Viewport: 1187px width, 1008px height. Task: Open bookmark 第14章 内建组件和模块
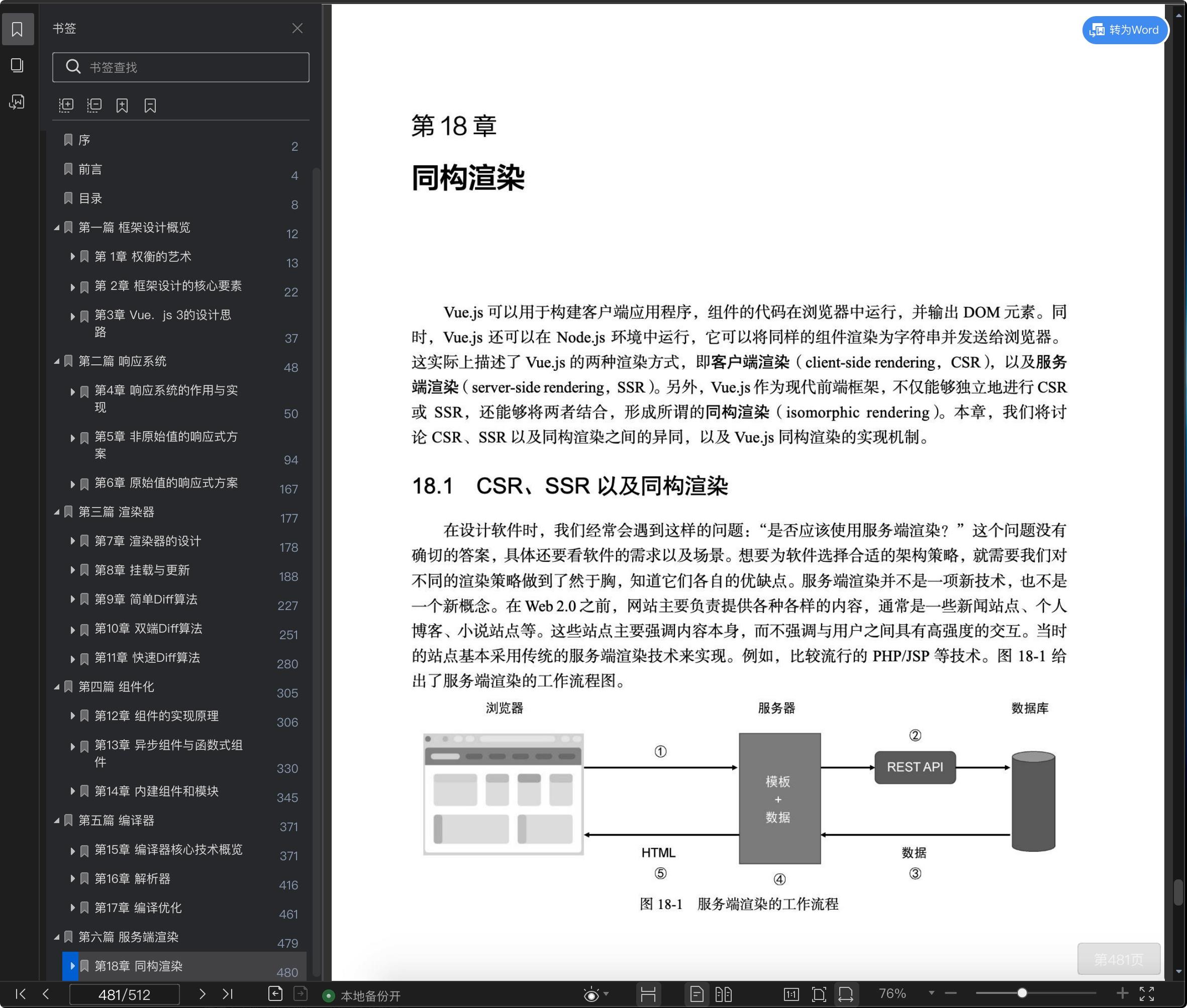[156, 791]
